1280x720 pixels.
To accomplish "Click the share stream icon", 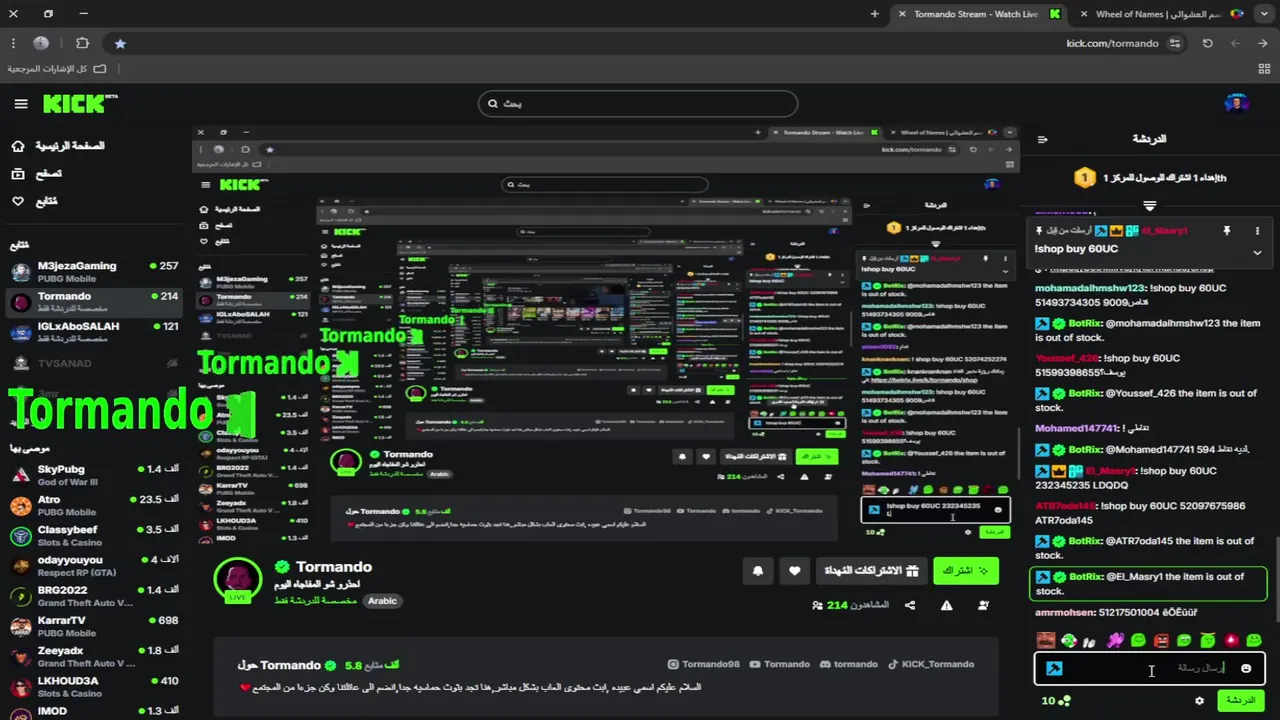I will point(910,605).
